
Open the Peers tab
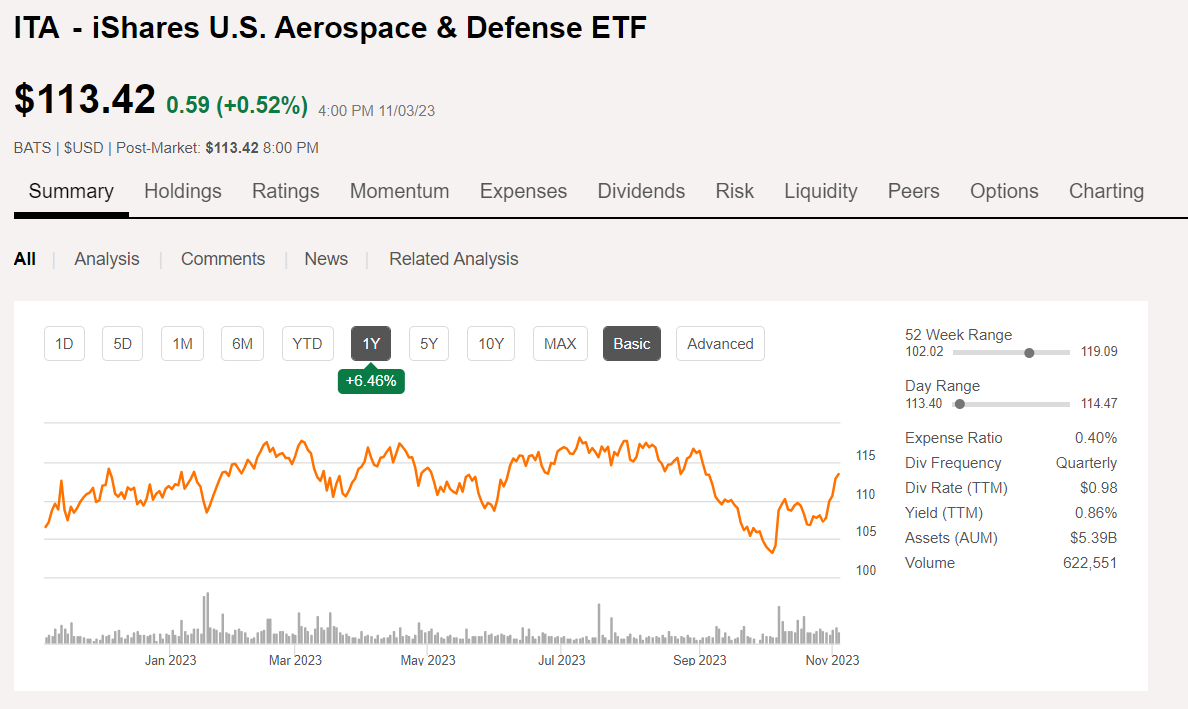(914, 191)
